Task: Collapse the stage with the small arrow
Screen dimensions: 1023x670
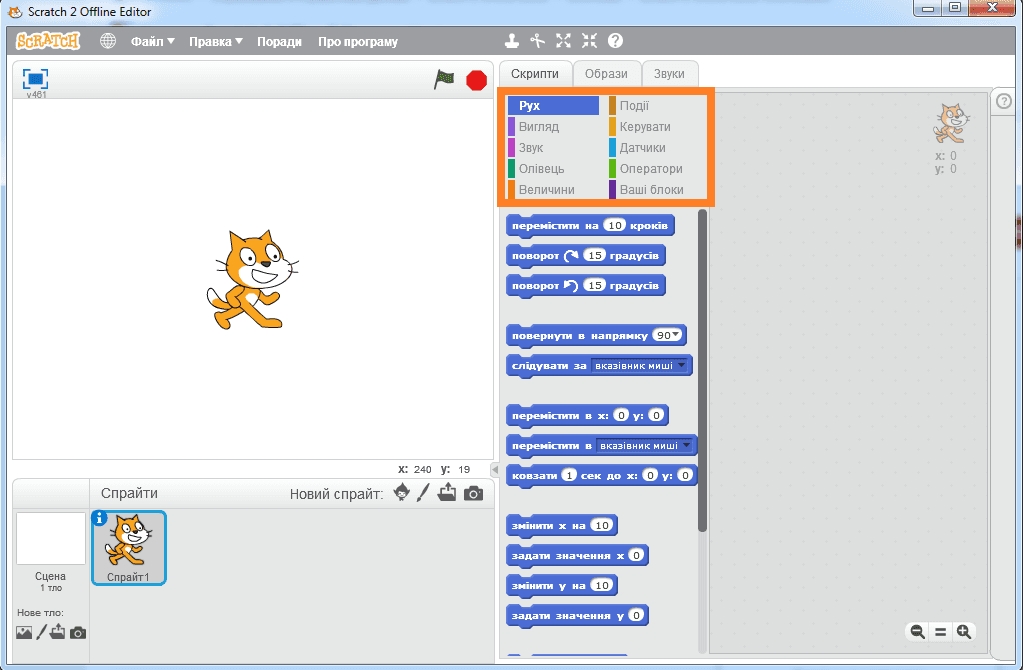Action: (495, 469)
